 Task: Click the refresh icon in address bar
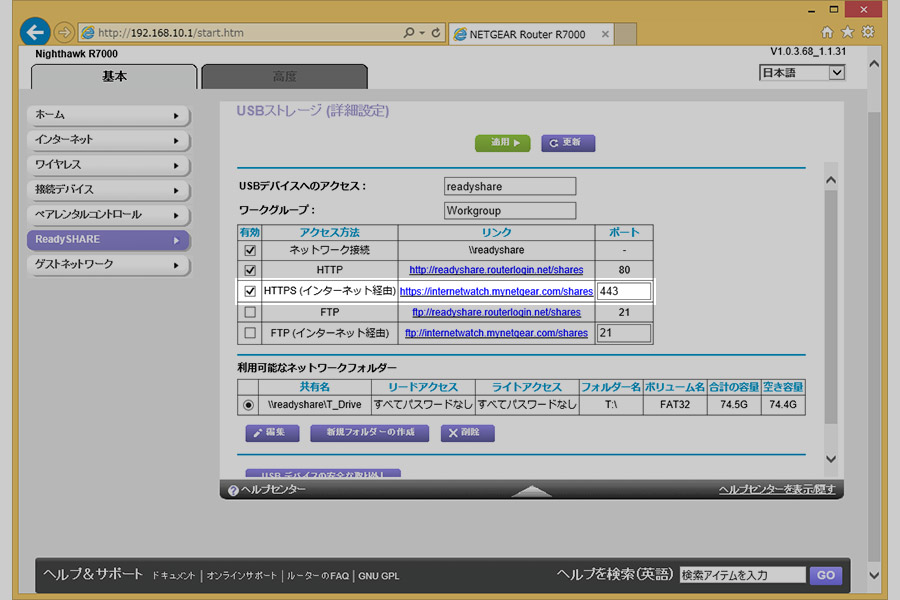pos(436,33)
